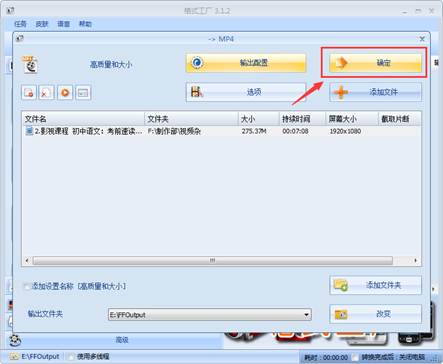Open the 选项 options button

[x=246, y=92]
